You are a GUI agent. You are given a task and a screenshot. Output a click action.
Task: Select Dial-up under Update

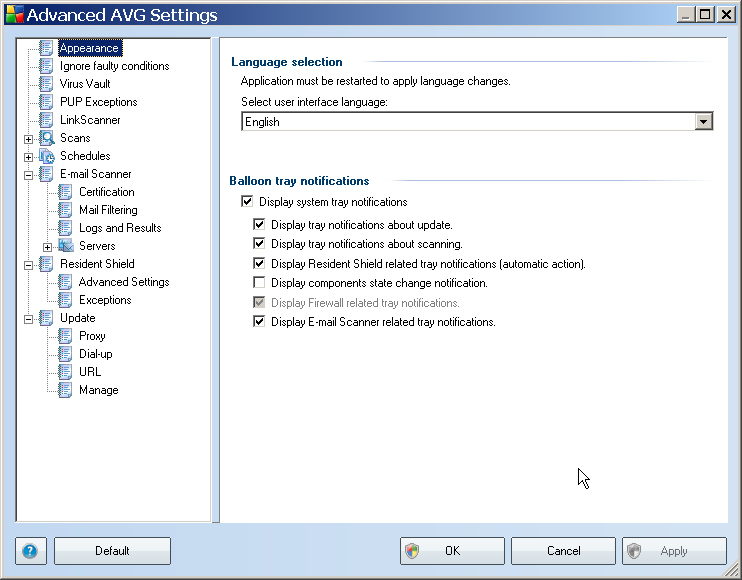click(96, 353)
